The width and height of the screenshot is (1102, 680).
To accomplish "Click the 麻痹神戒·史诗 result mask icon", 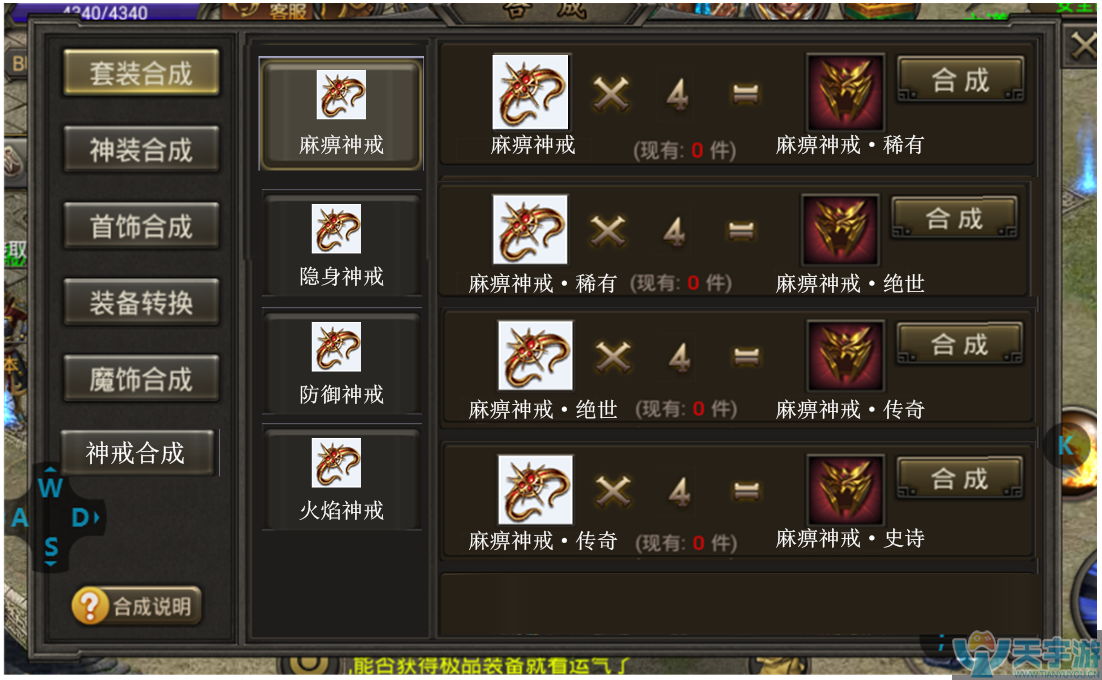I will tap(845, 490).
